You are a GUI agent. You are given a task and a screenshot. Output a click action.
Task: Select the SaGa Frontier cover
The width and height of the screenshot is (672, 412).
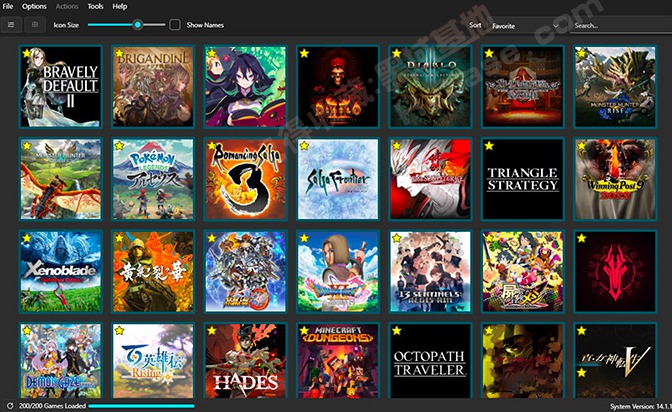pos(338,179)
